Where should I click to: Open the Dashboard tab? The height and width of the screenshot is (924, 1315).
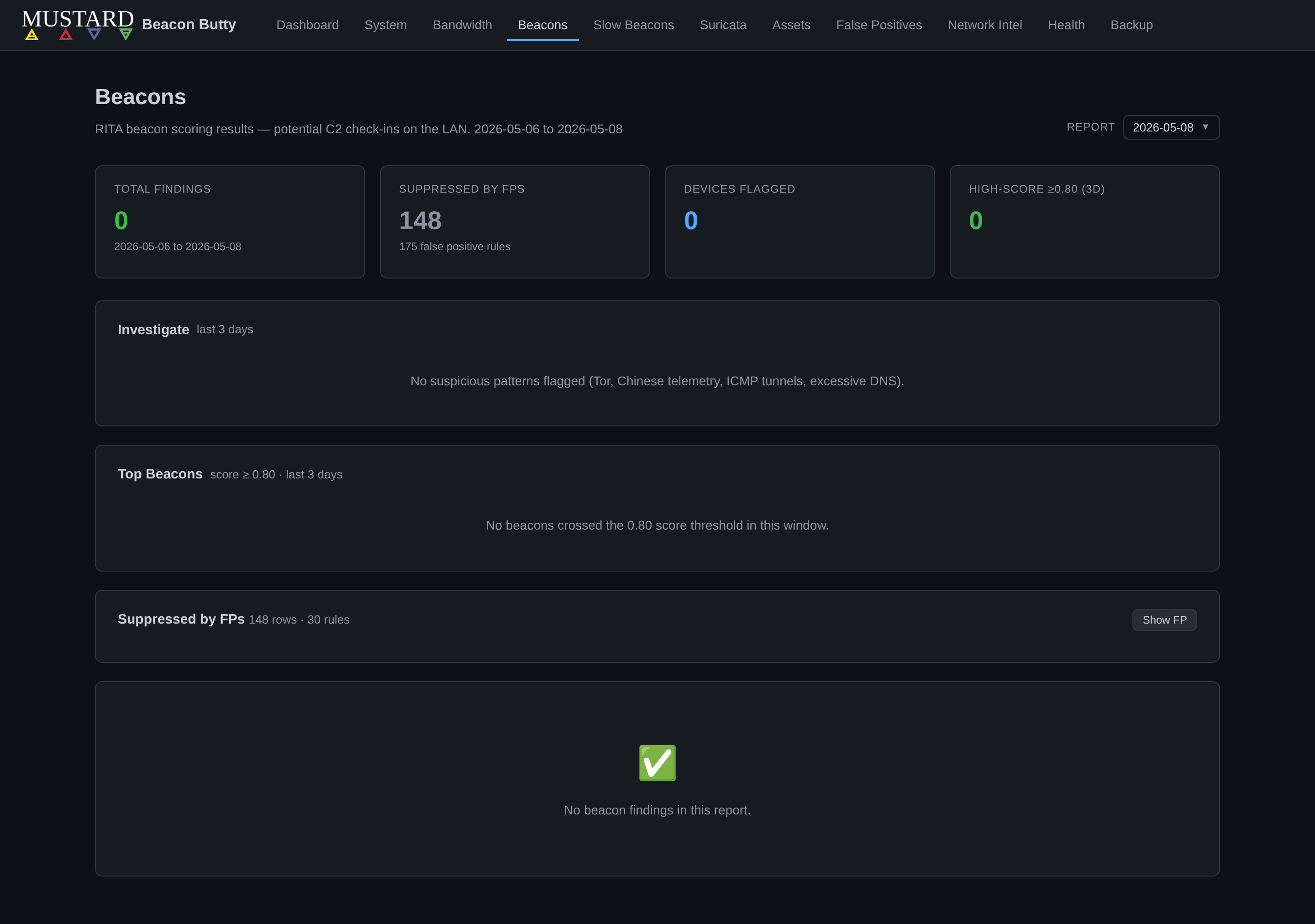tap(308, 25)
